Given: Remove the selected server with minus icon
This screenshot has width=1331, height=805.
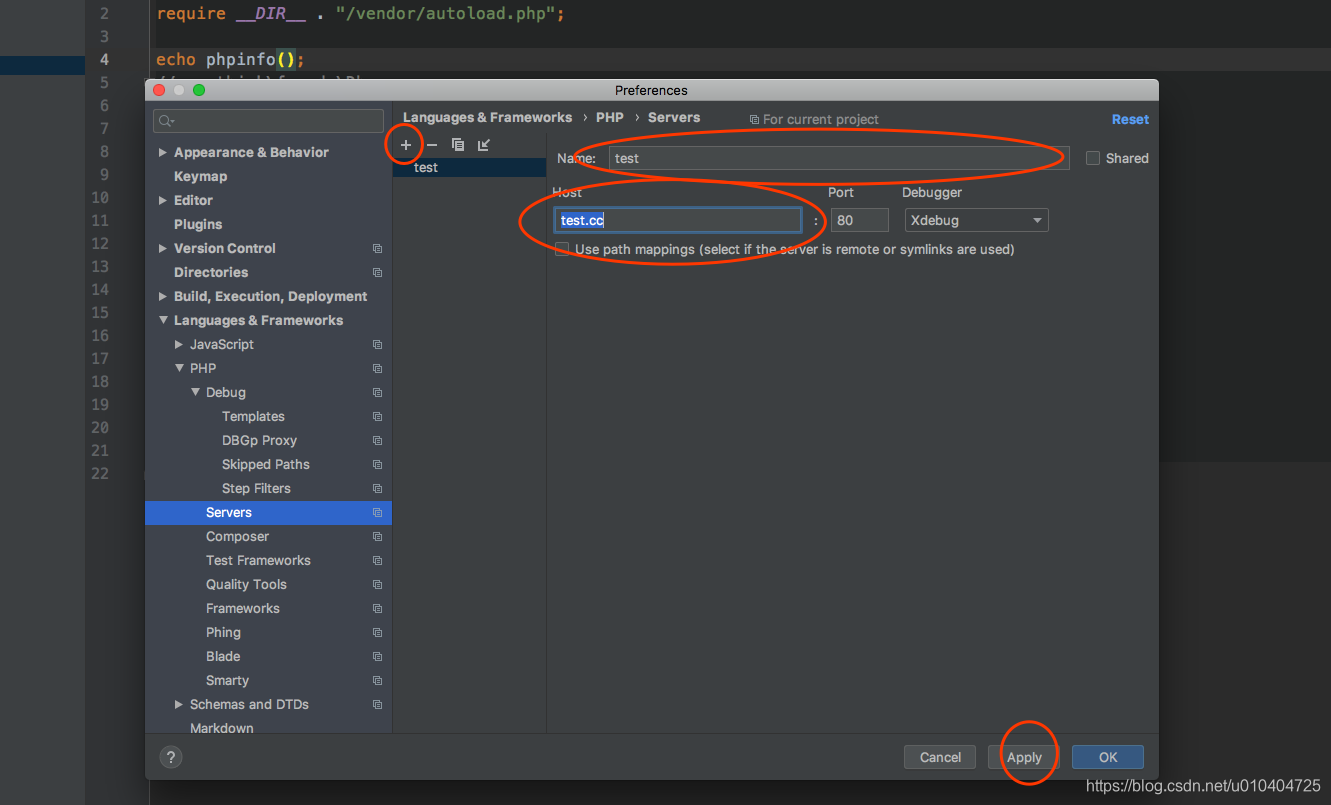Looking at the screenshot, I should pyautogui.click(x=432, y=145).
